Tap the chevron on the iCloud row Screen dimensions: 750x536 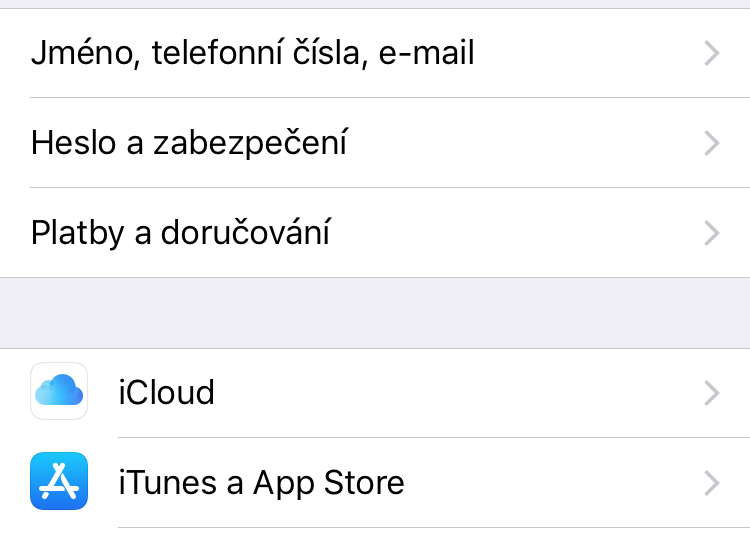(711, 392)
